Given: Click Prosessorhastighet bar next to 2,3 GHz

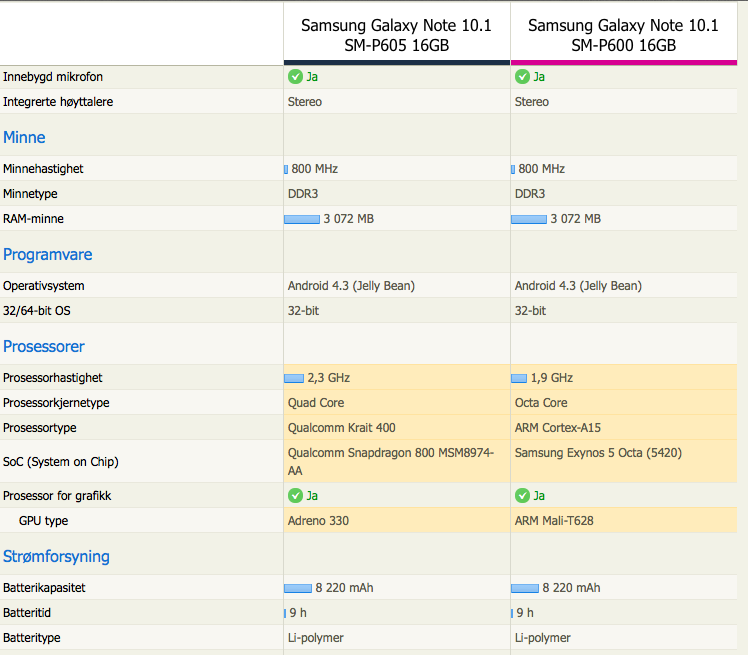Looking at the screenshot, I should [x=294, y=378].
